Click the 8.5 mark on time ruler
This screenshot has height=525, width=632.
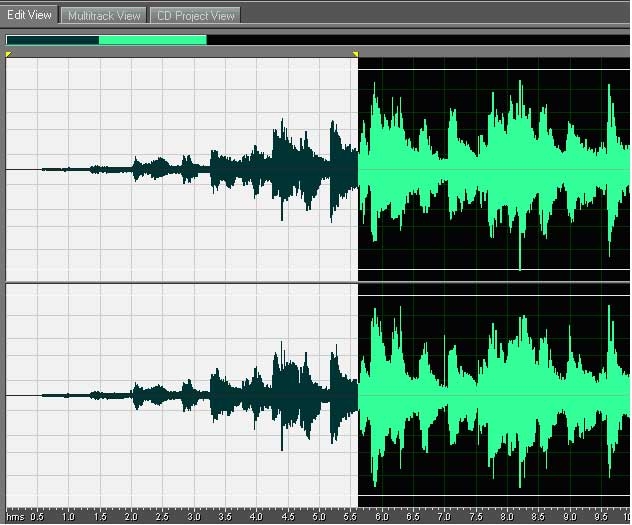538,517
